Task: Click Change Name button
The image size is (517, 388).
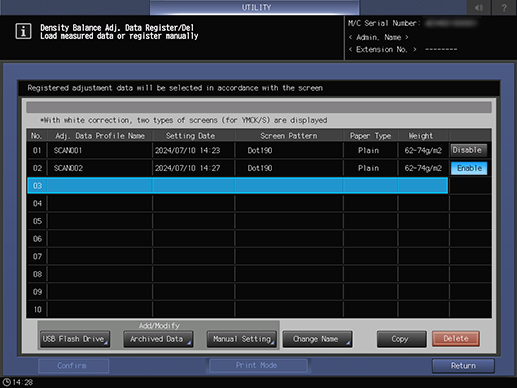Action: click(x=317, y=339)
